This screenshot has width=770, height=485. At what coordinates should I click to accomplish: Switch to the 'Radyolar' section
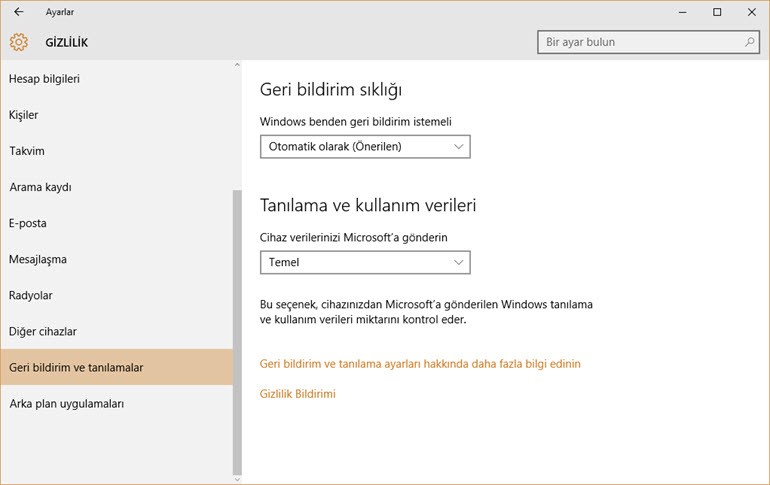point(31,295)
